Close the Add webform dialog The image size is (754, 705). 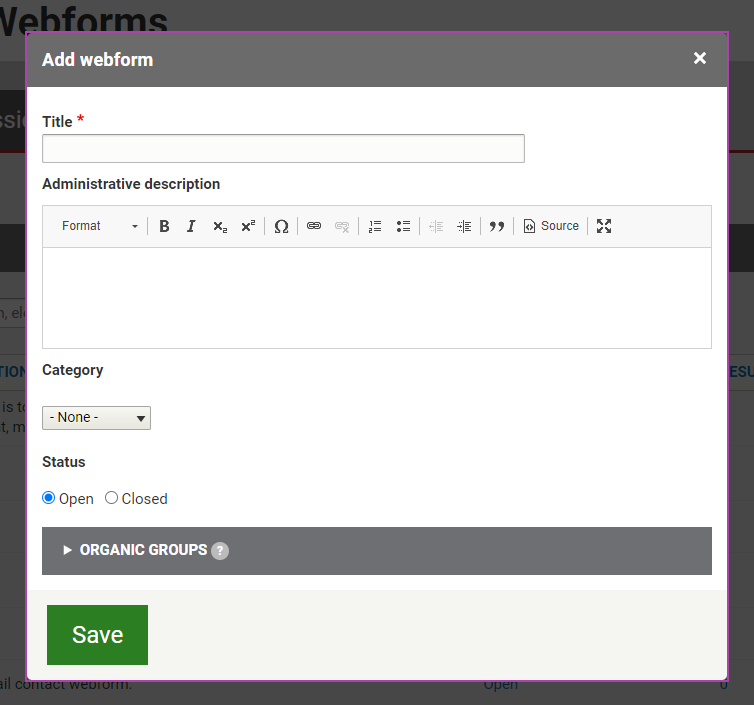[x=700, y=58]
